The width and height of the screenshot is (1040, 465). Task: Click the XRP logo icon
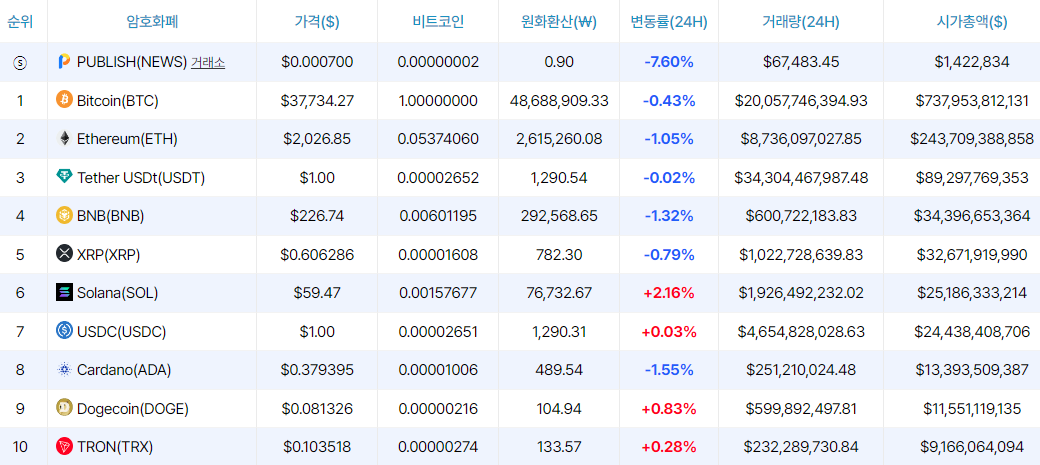point(64,254)
